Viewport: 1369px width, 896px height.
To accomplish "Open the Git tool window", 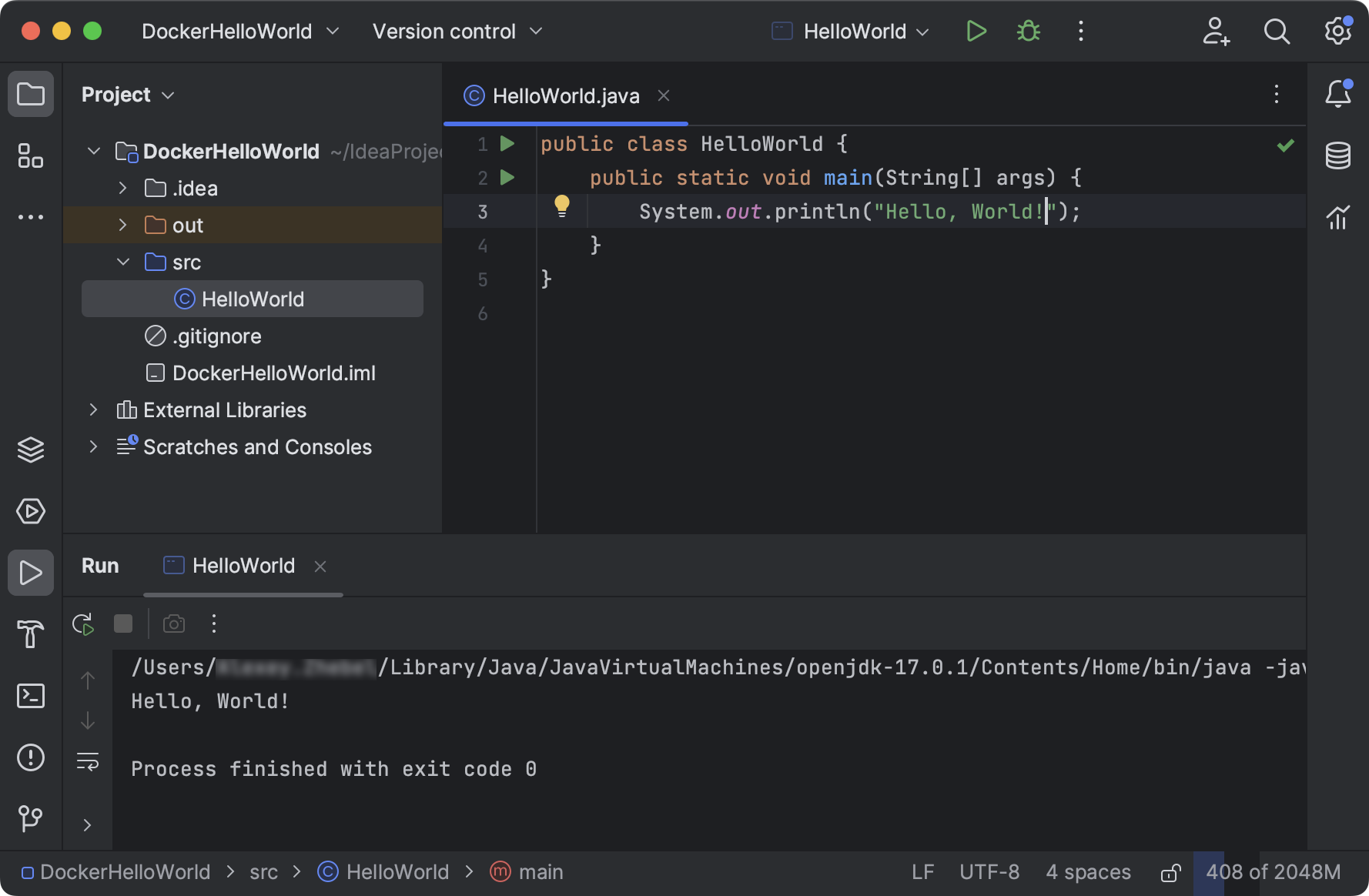I will coord(30,819).
